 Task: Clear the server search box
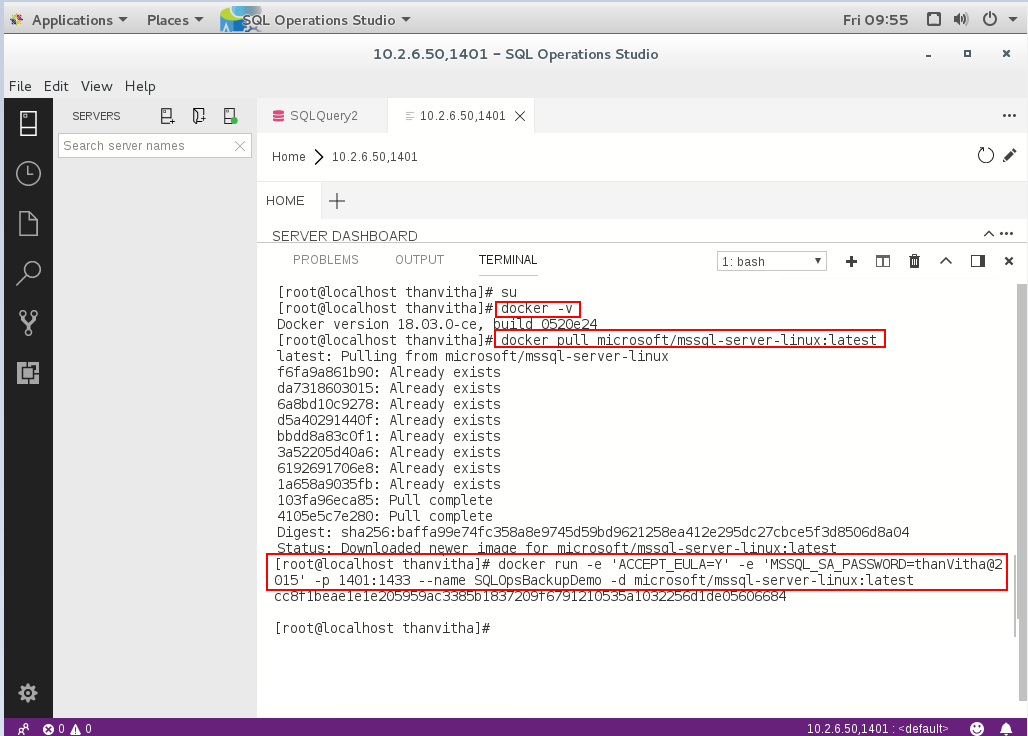coord(240,145)
